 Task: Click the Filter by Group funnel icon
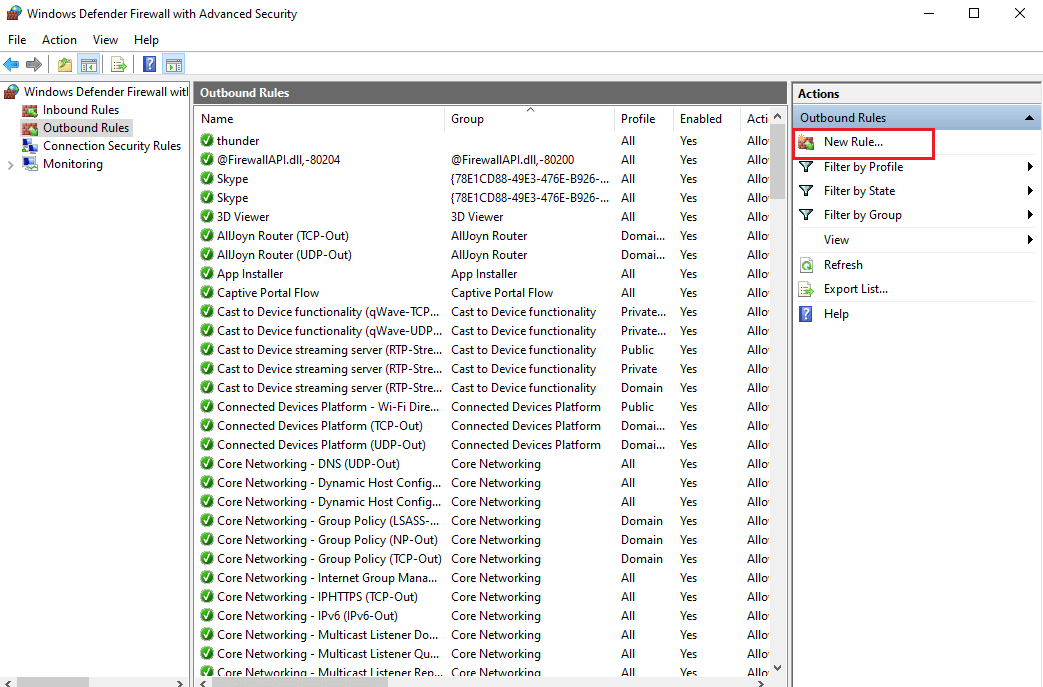(x=806, y=215)
